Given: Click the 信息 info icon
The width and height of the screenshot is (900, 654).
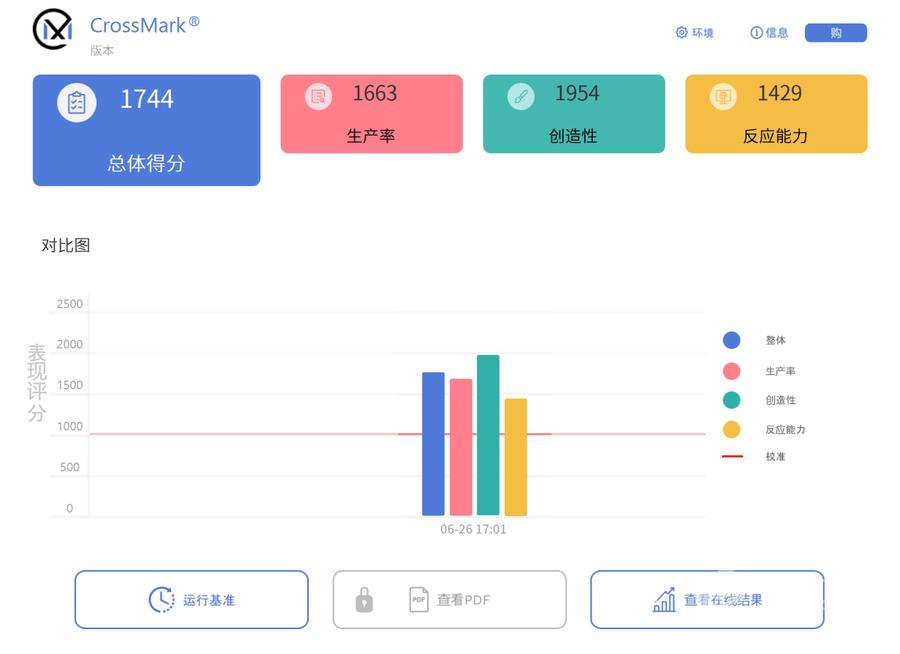Looking at the screenshot, I should 755,32.
